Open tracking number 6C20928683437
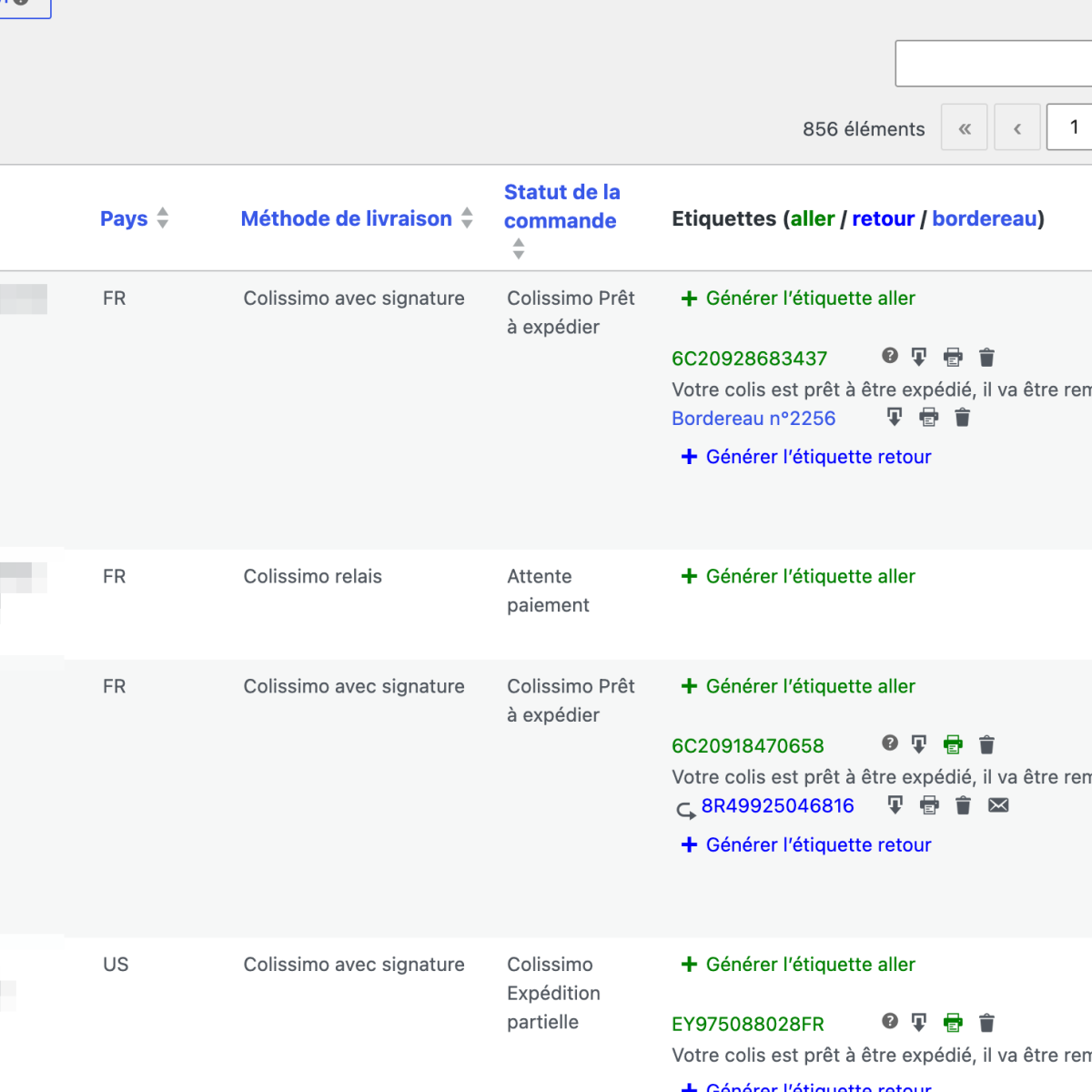 (750, 359)
